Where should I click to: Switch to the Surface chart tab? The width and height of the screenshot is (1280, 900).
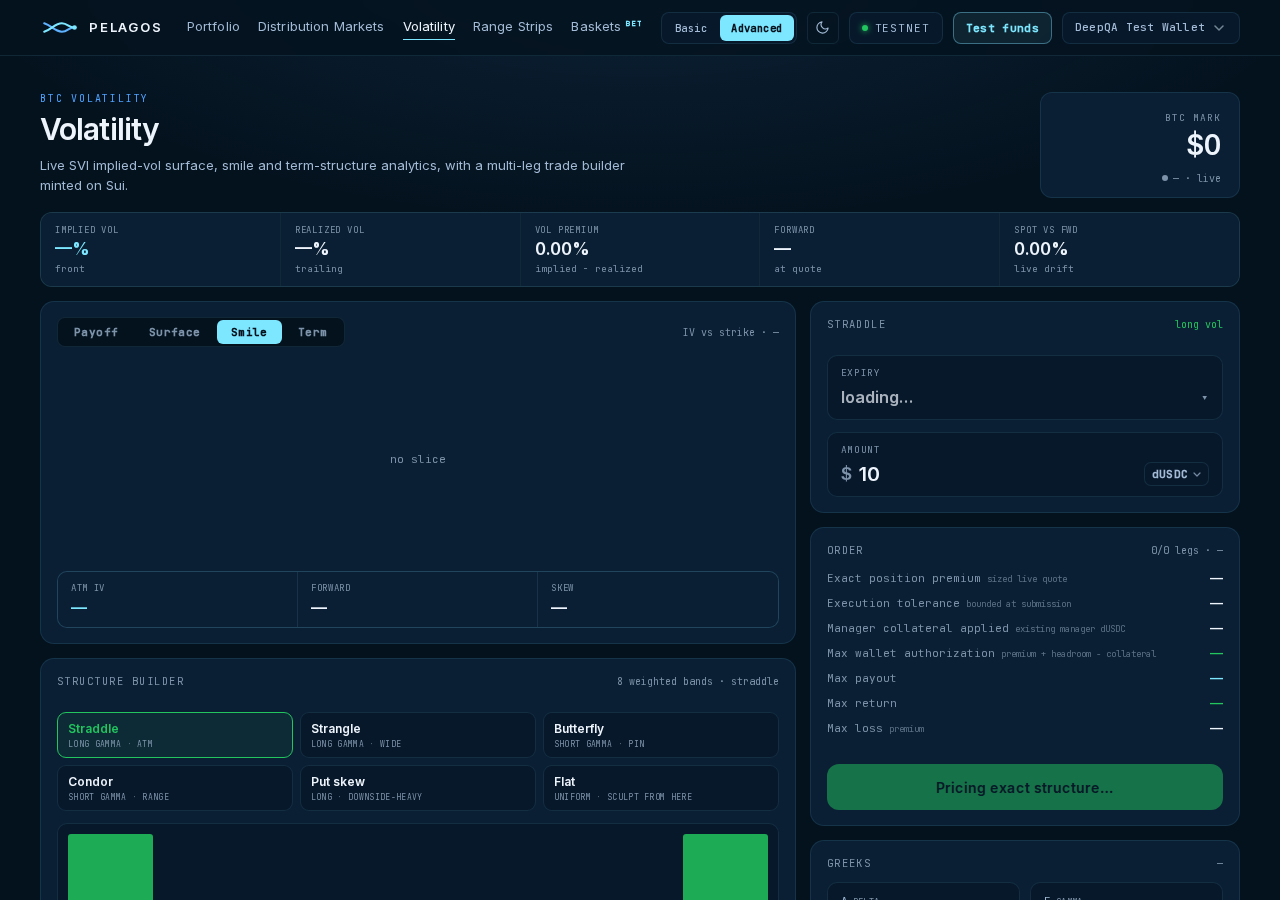(x=174, y=332)
